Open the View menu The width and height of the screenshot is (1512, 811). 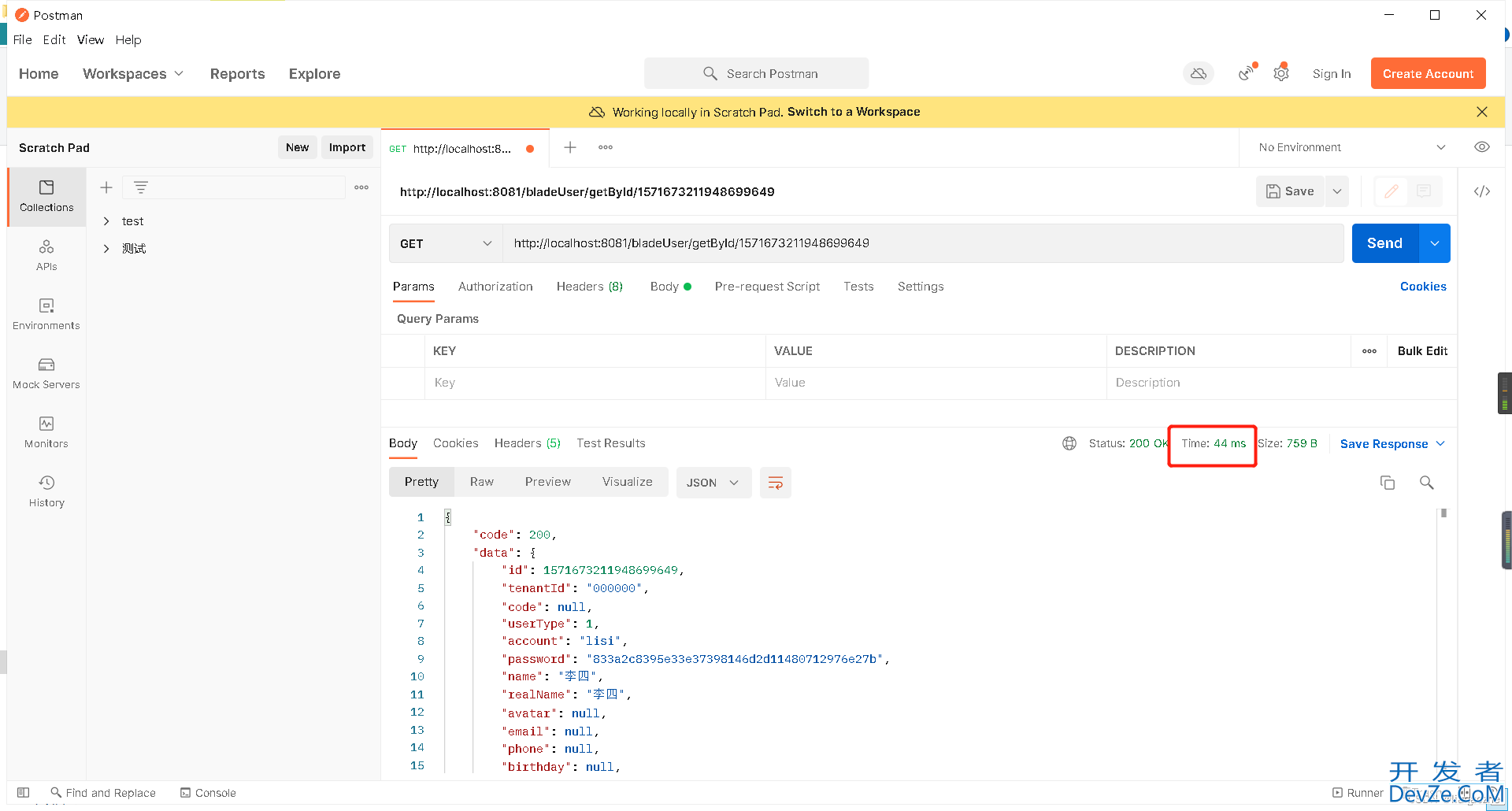(91, 39)
